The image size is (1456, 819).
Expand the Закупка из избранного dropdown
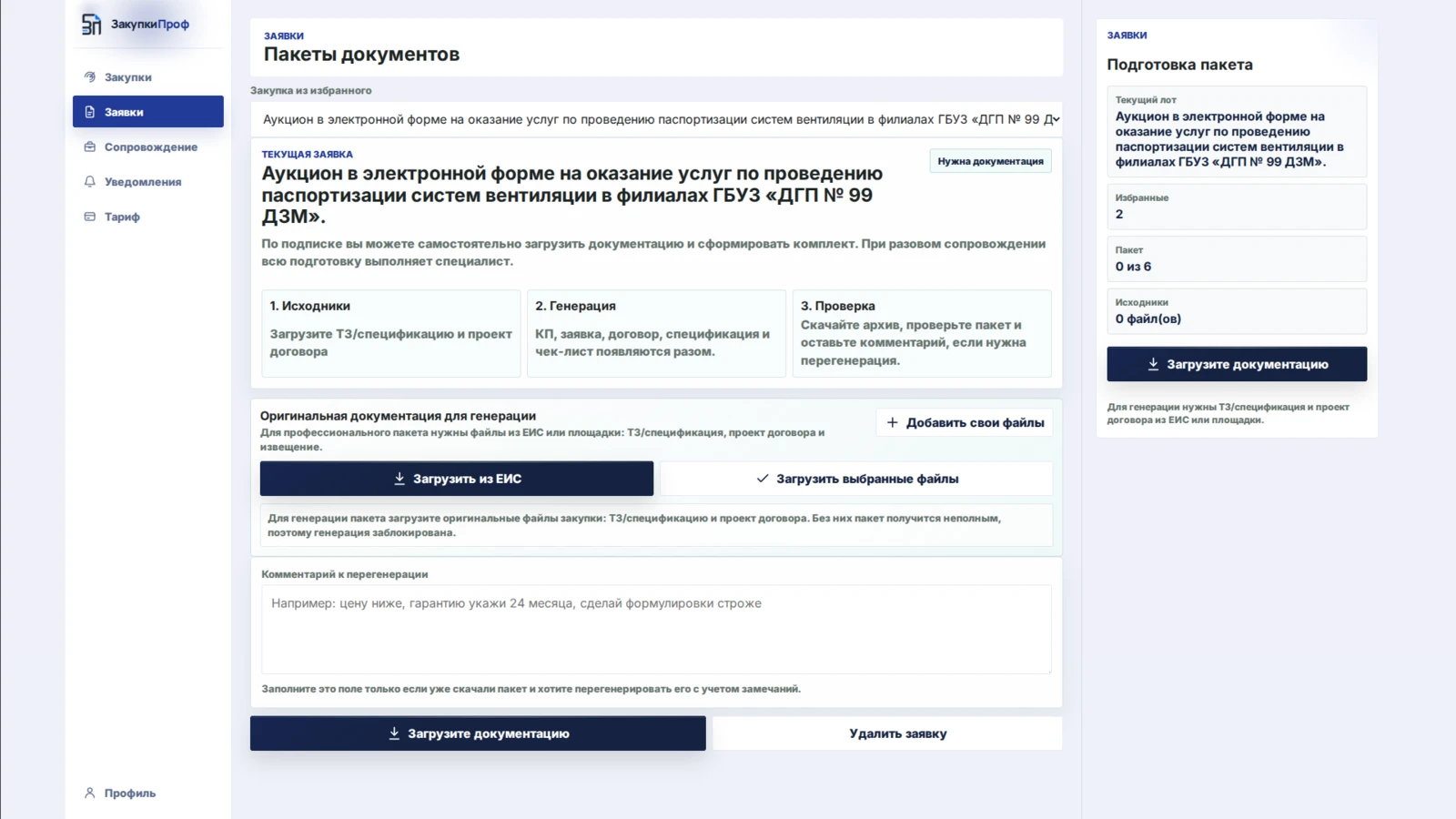point(656,119)
